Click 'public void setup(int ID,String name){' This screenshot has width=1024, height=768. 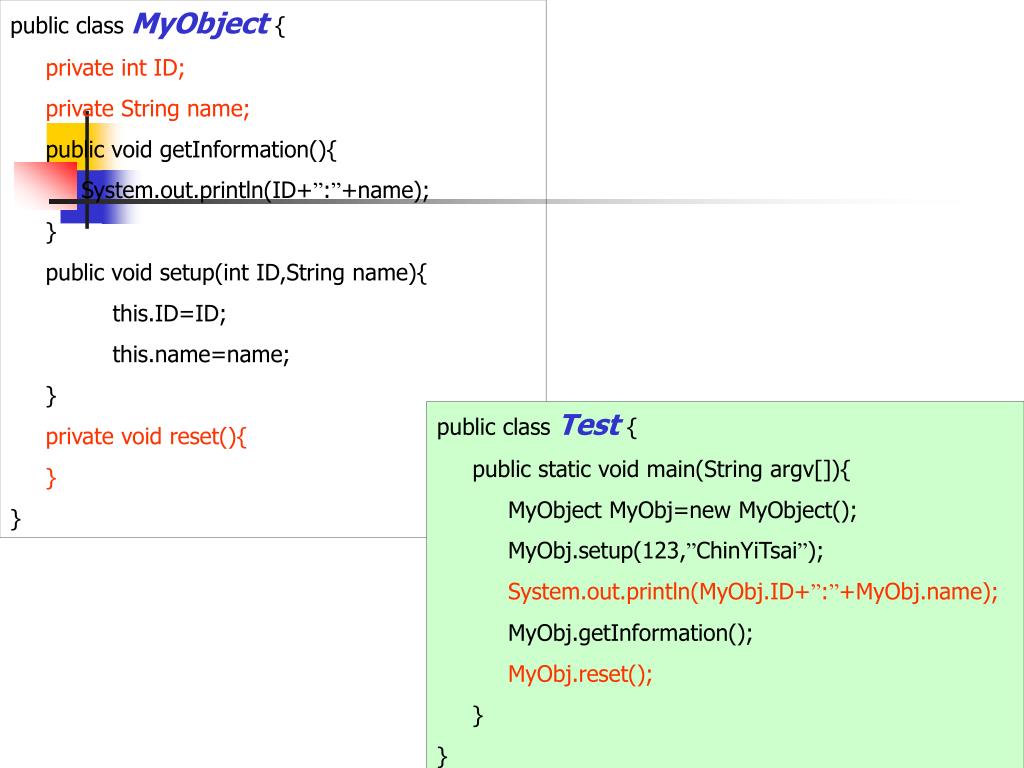pyautogui.click(x=236, y=272)
